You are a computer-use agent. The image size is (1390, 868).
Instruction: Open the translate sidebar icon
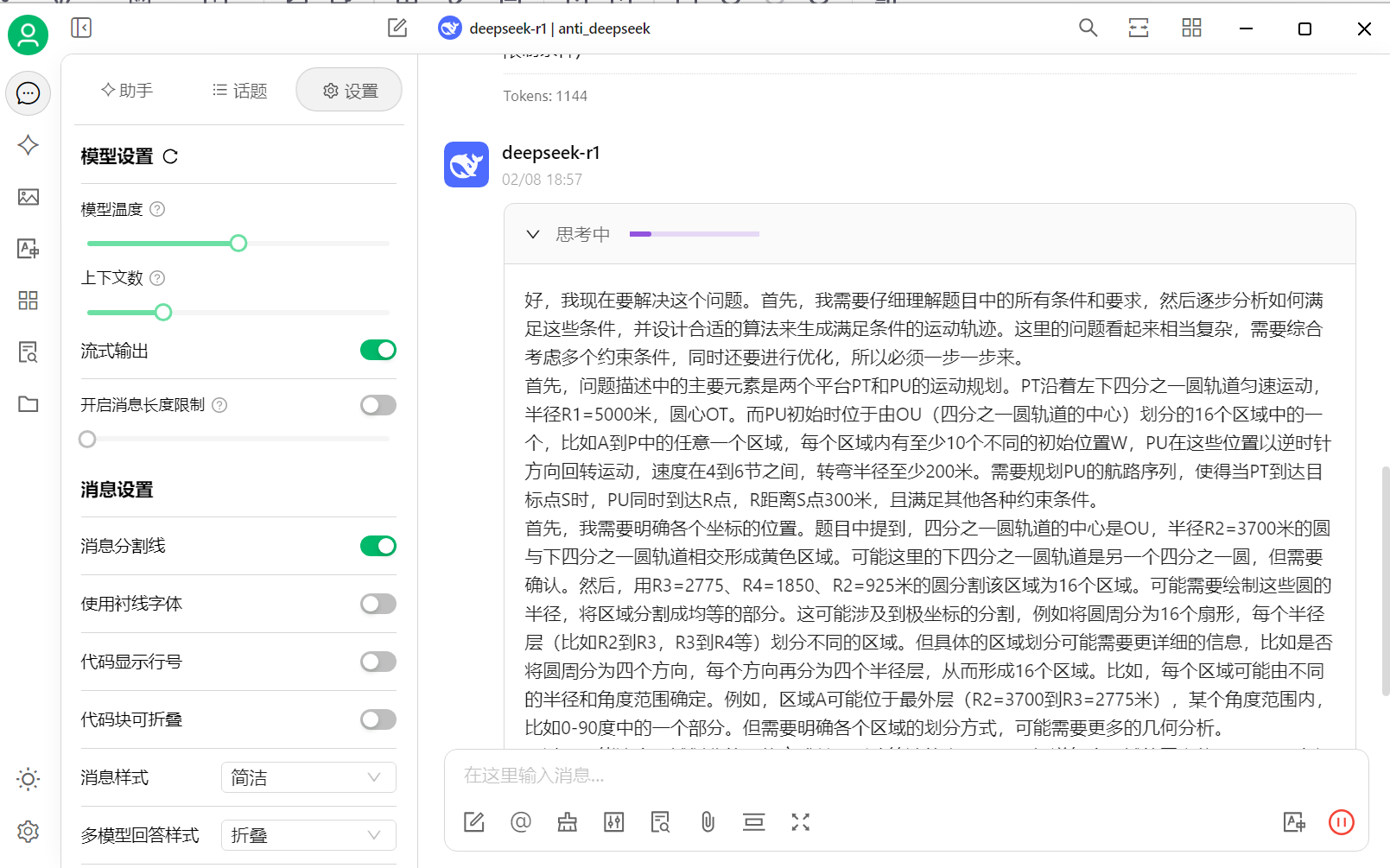29,249
